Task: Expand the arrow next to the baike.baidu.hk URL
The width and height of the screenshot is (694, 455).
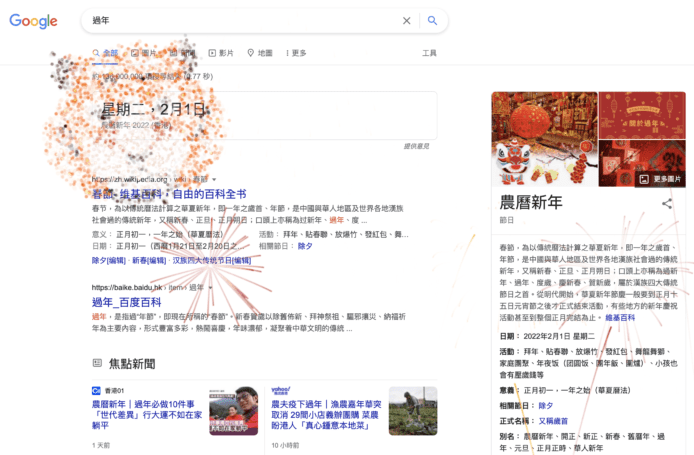Action: (x=210, y=287)
